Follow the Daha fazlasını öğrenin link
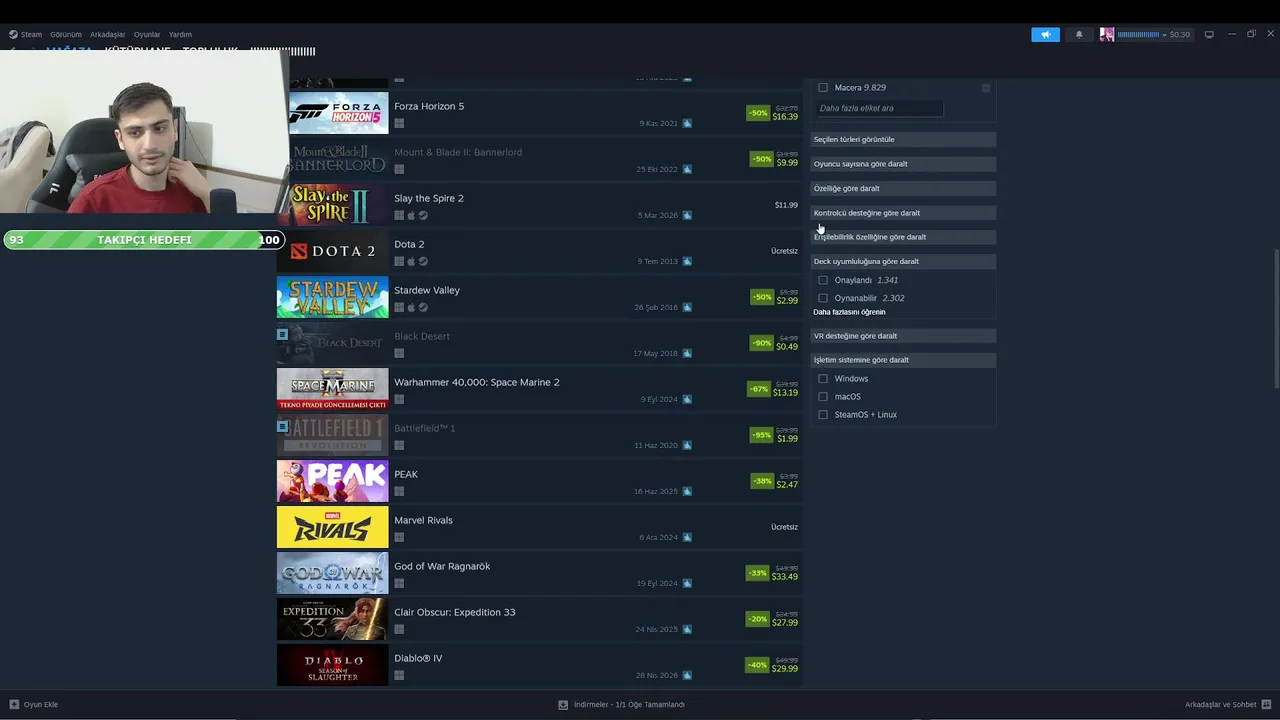 [849, 312]
